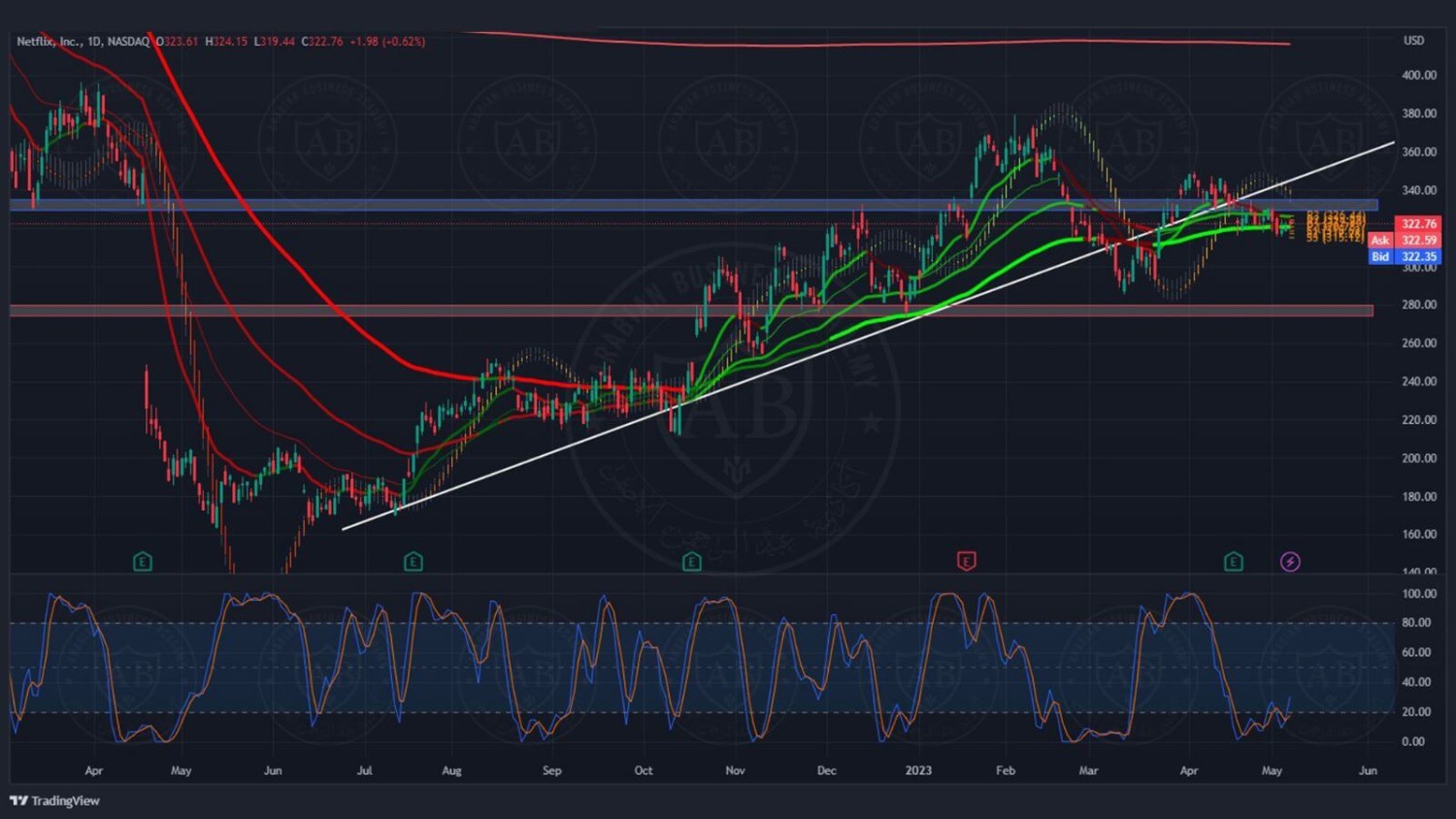This screenshot has height=819, width=1456.
Task: Click the oscillator 100.00 scale label
Action: tap(1419, 594)
